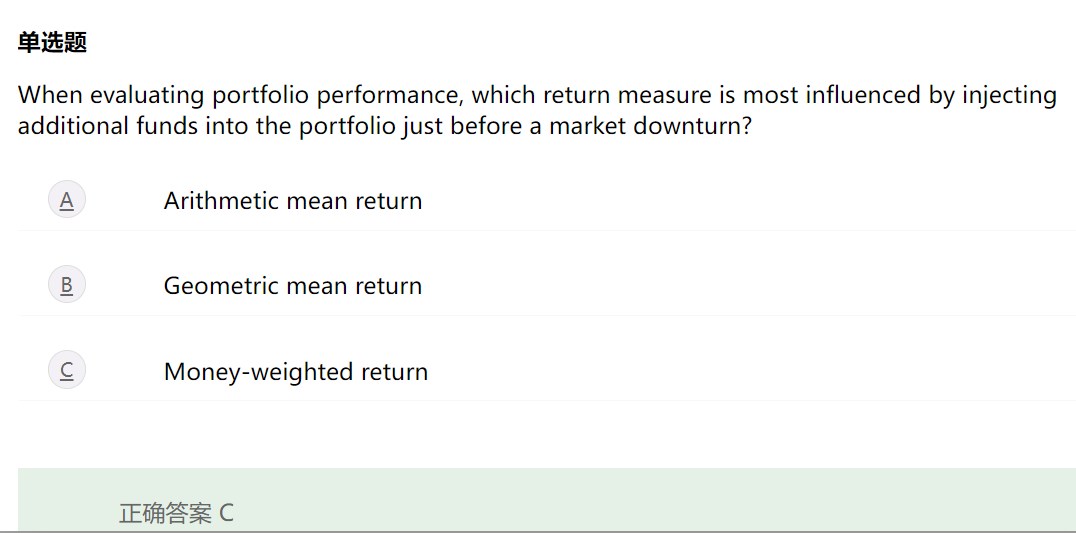1076x533 pixels.
Task: Pick the "Geometric mean return" answer text
Action: (x=293, y=286)
